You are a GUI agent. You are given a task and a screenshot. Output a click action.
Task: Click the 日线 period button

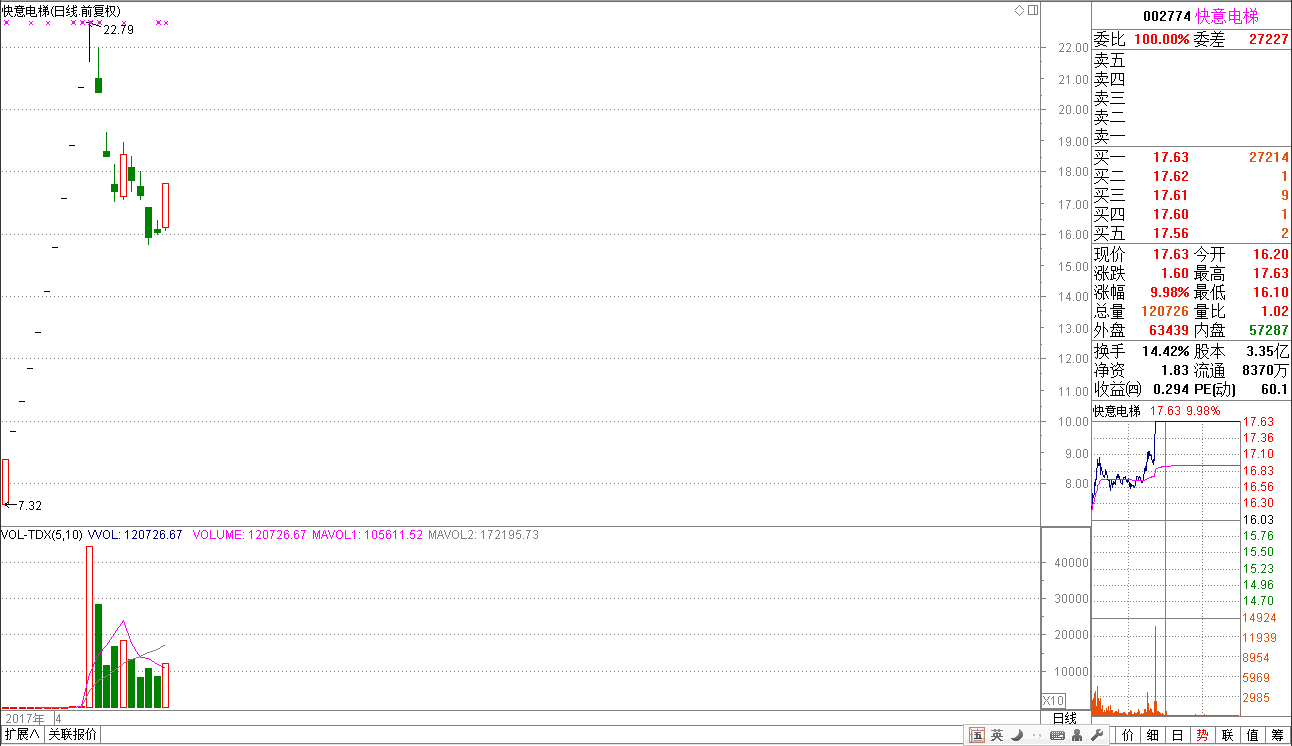[x=1065, y=718]
